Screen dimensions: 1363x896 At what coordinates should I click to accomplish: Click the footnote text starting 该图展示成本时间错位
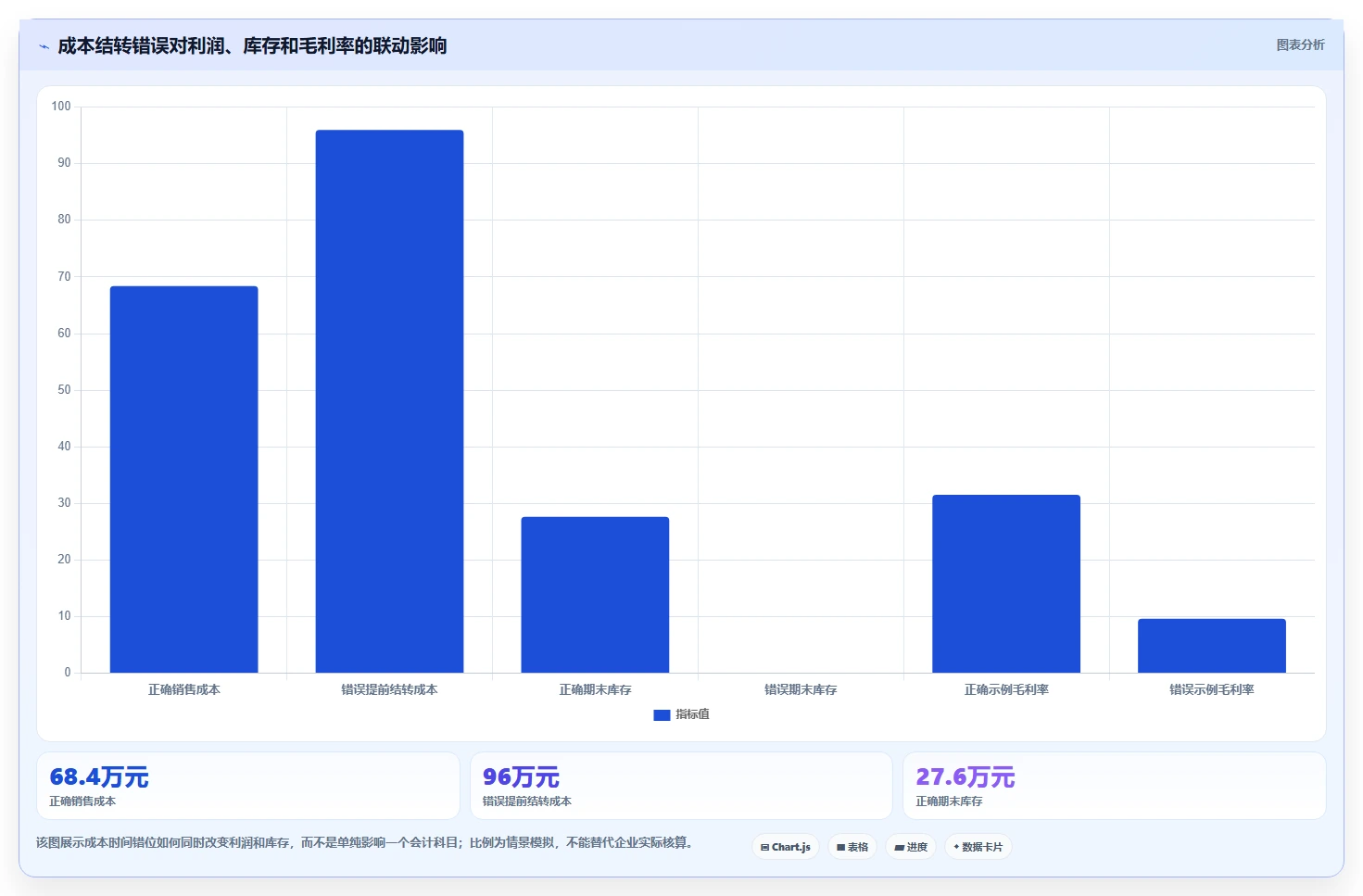tap(364, 842)
